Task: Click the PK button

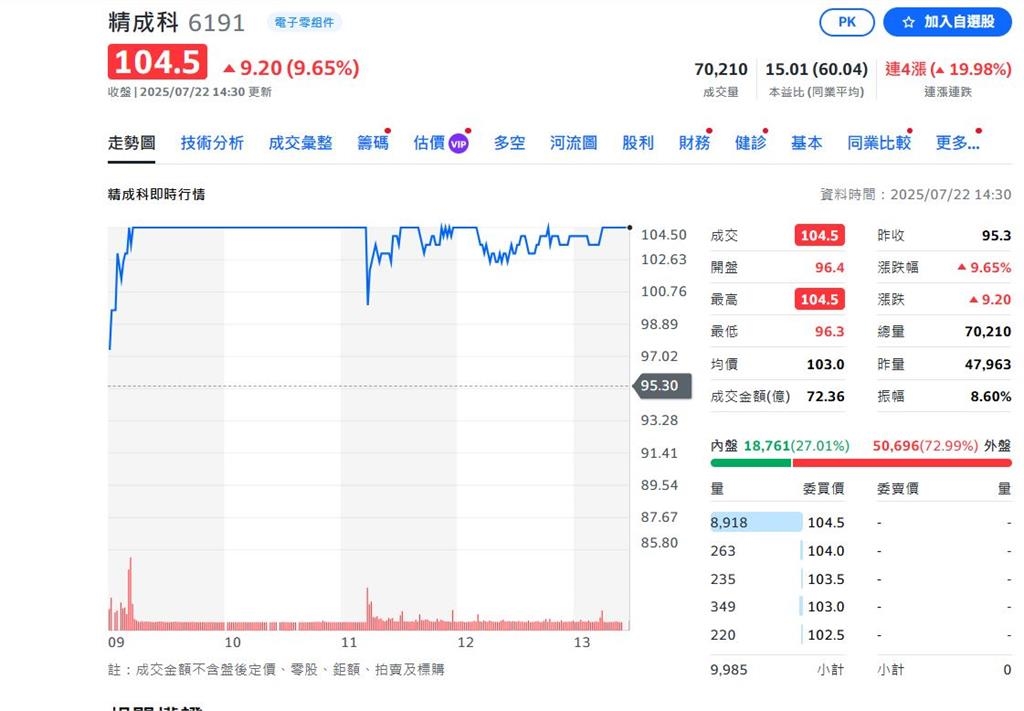Action: point(846,21)
